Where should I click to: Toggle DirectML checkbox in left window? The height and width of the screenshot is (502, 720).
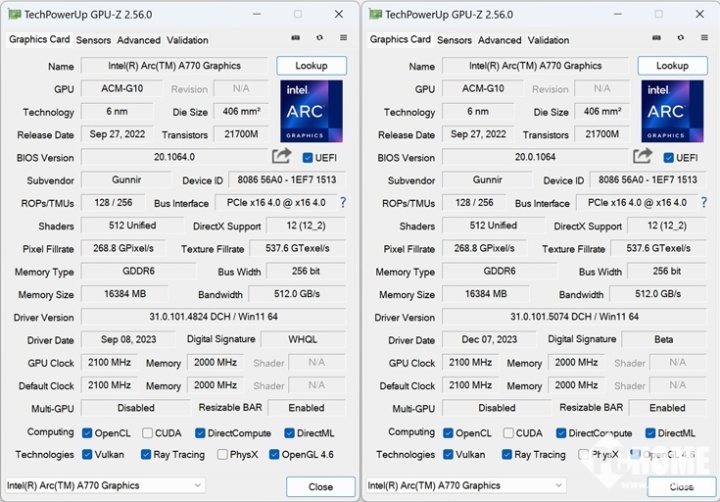click(x=289, y=433)
